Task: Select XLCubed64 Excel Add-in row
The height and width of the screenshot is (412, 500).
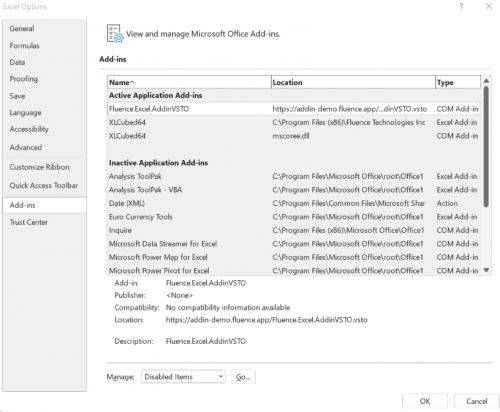Action: point(294,122)
